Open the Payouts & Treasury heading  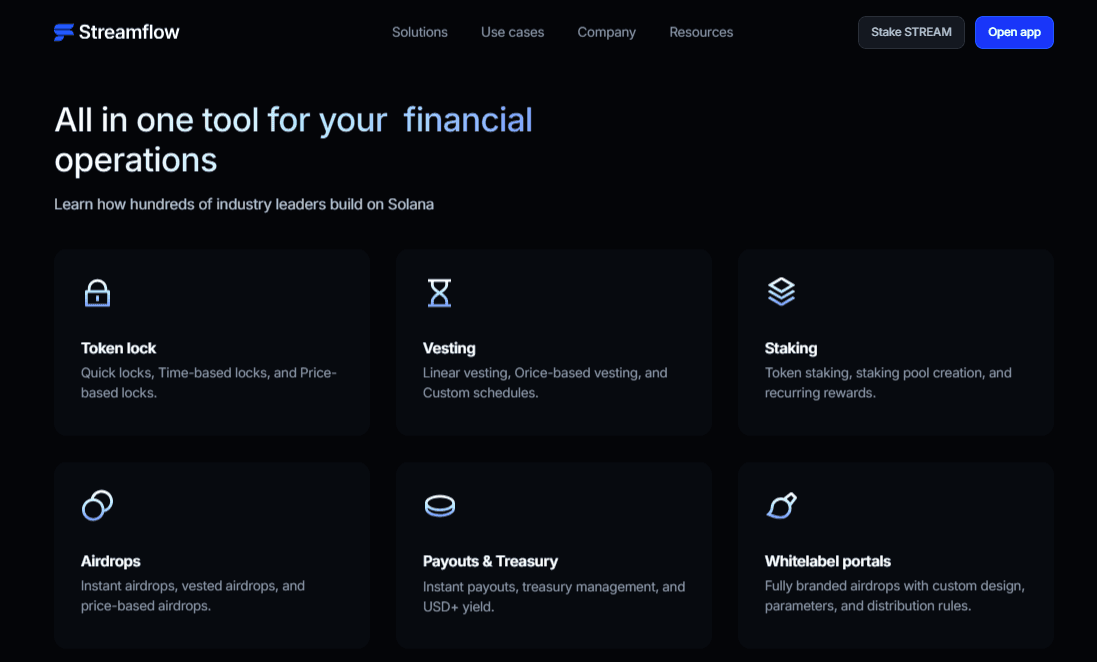click(x=490, y=561)
